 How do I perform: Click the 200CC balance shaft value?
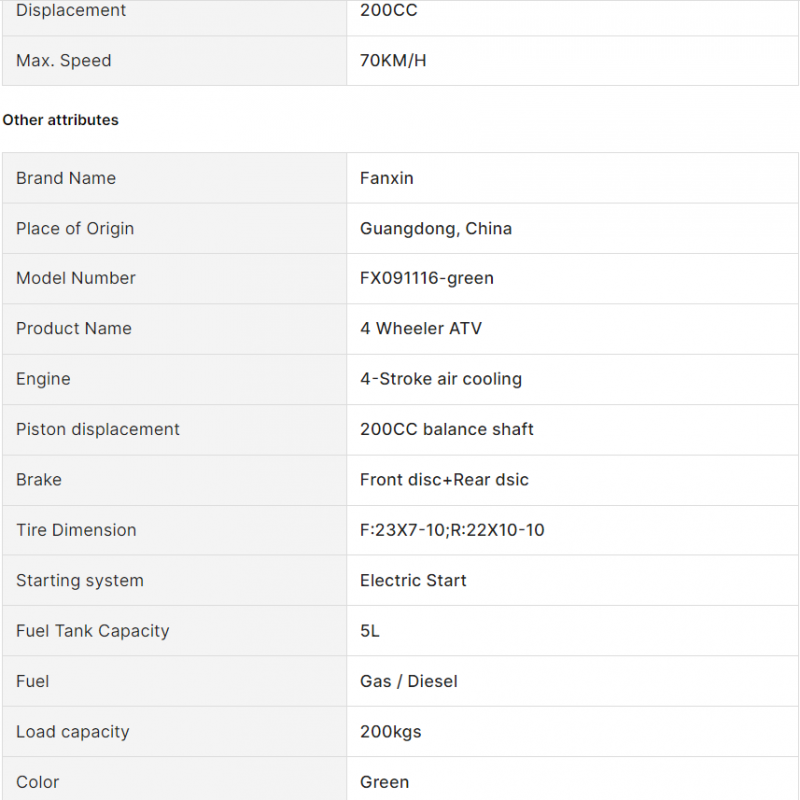[x=446, y=429]
